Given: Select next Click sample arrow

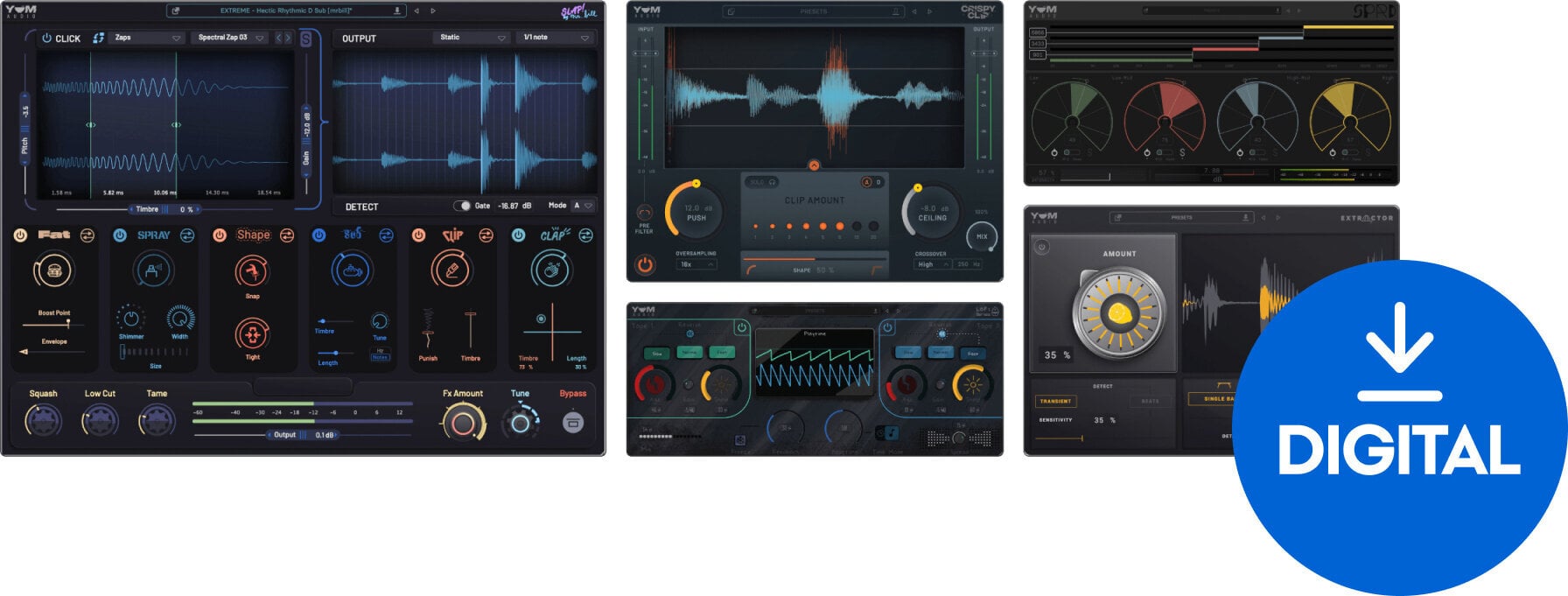Looking at the screenshot, I should [x=289, y=38].
